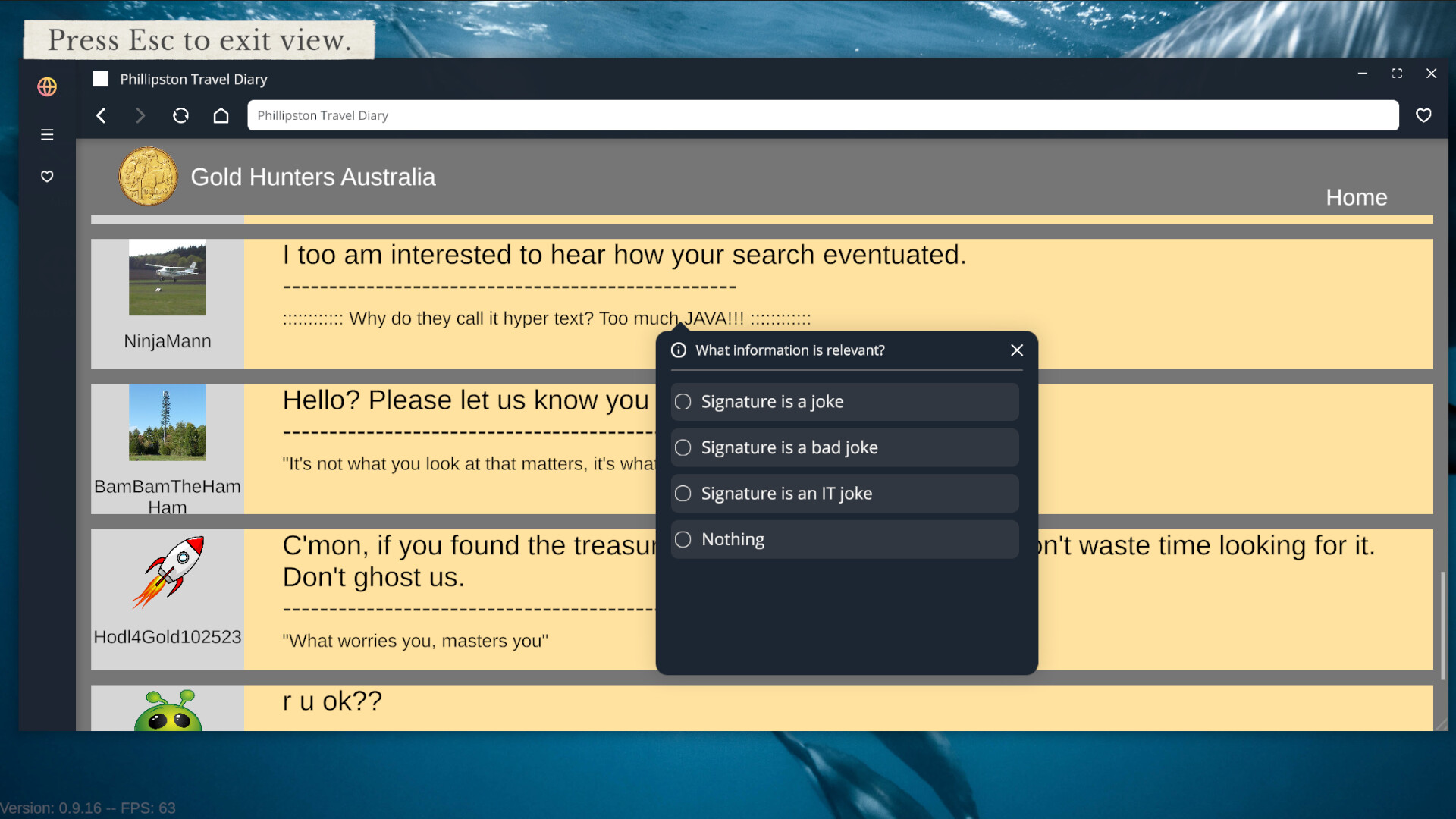Click the heart icon in the left sidebar
The height and width of the screenshot is (819, 1456).
(x=46, y=176)
